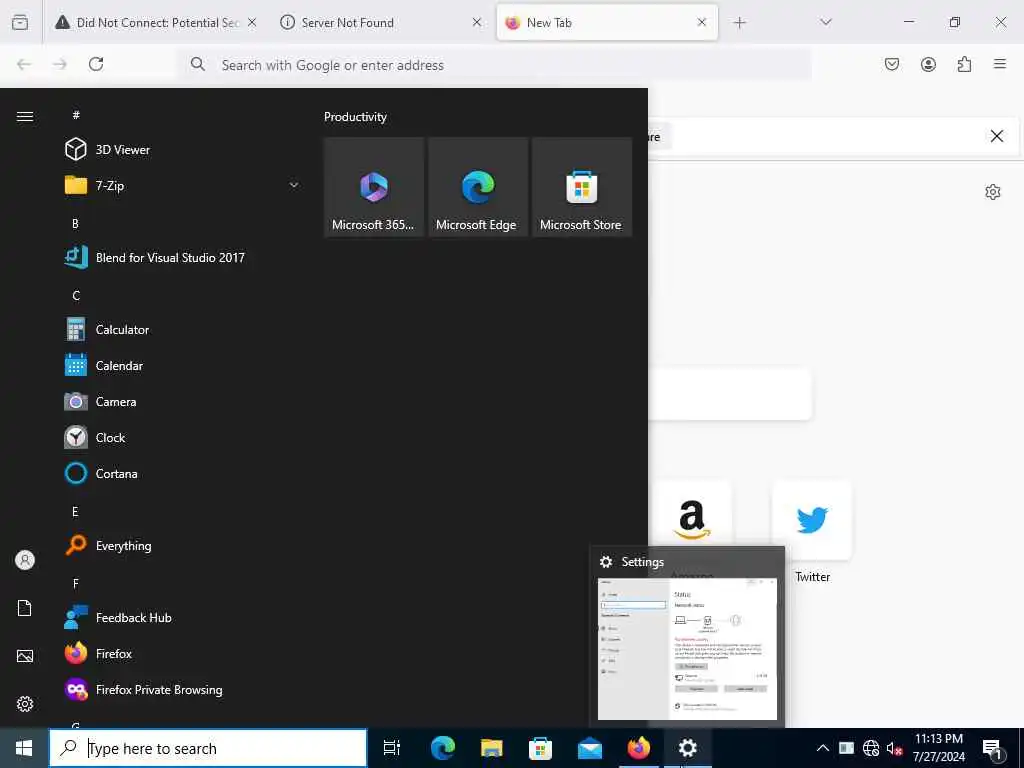
Task: Click the Settings taskbar icon
Action: [688, 748]
